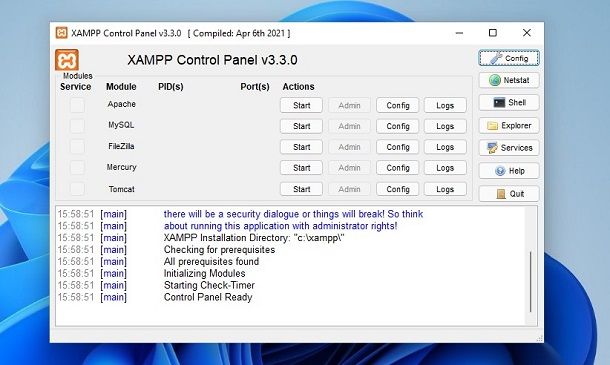This screenshot has width=610, height=365.
Task: Select the 'XAMPP Installation Directory' log line
Action: pos(254,238)
